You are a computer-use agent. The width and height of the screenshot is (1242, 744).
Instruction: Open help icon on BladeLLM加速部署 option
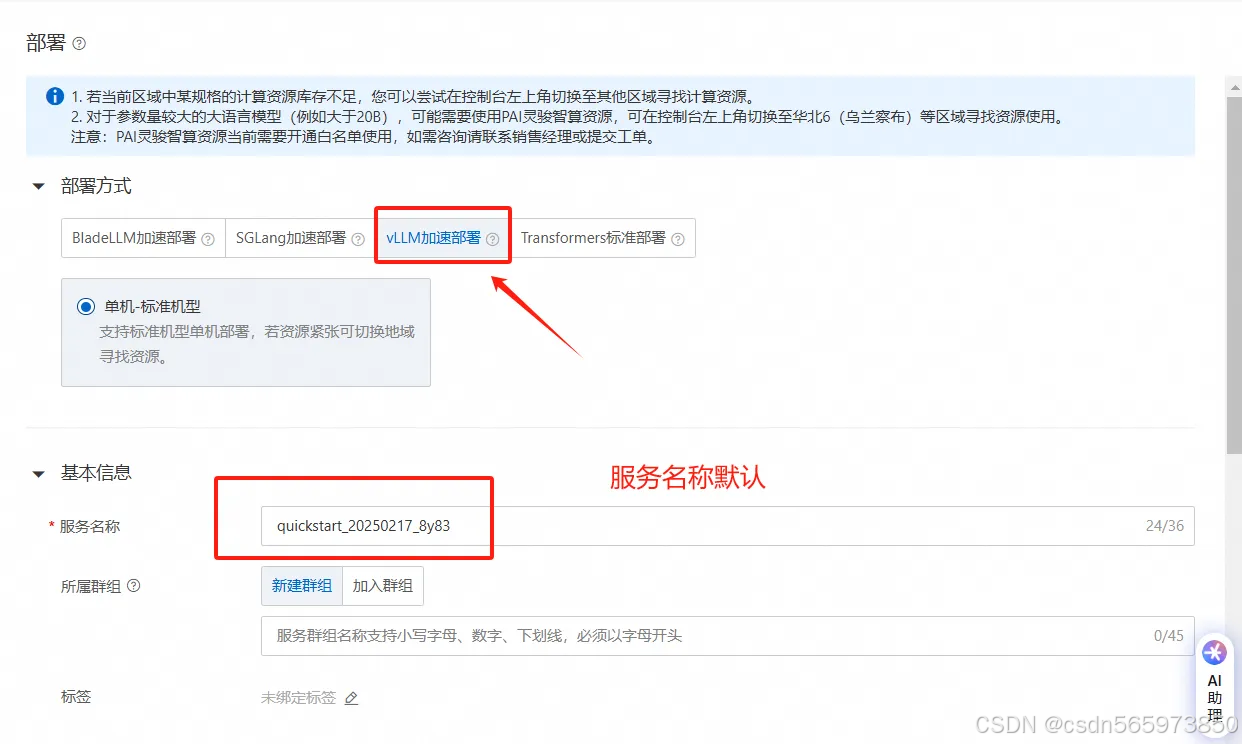207,239
